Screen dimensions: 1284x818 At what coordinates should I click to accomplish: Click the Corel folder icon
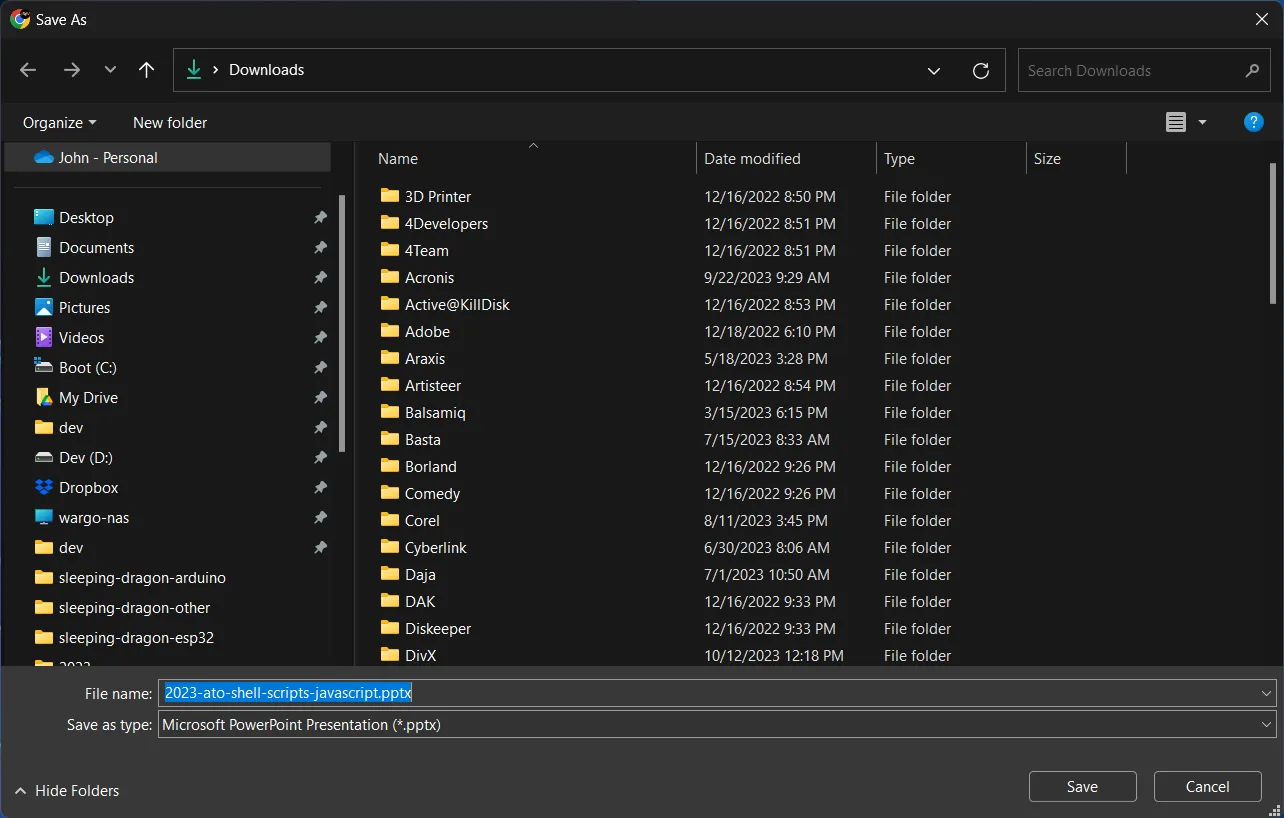pyautogui.click(x=390, y=520)
